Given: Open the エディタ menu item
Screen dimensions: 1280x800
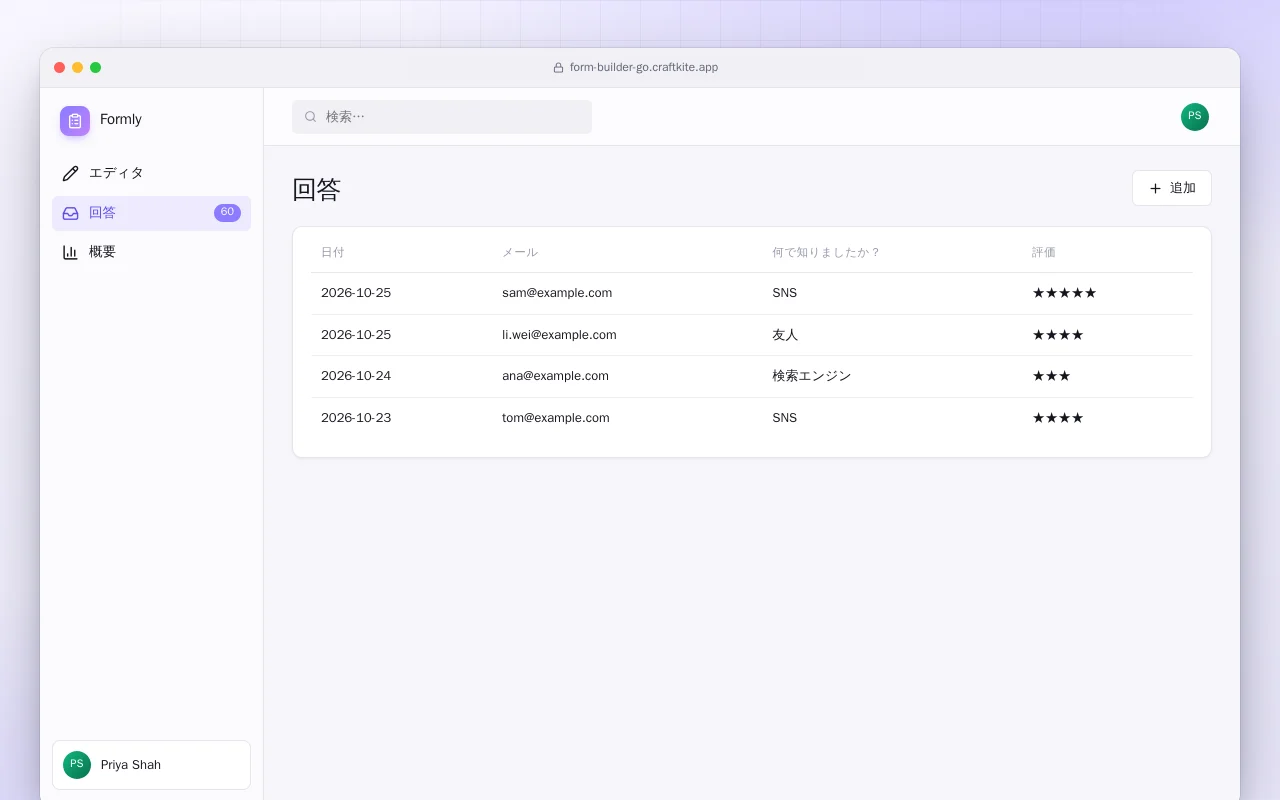Looking at the screenshot, I should (x=151, y=173).
